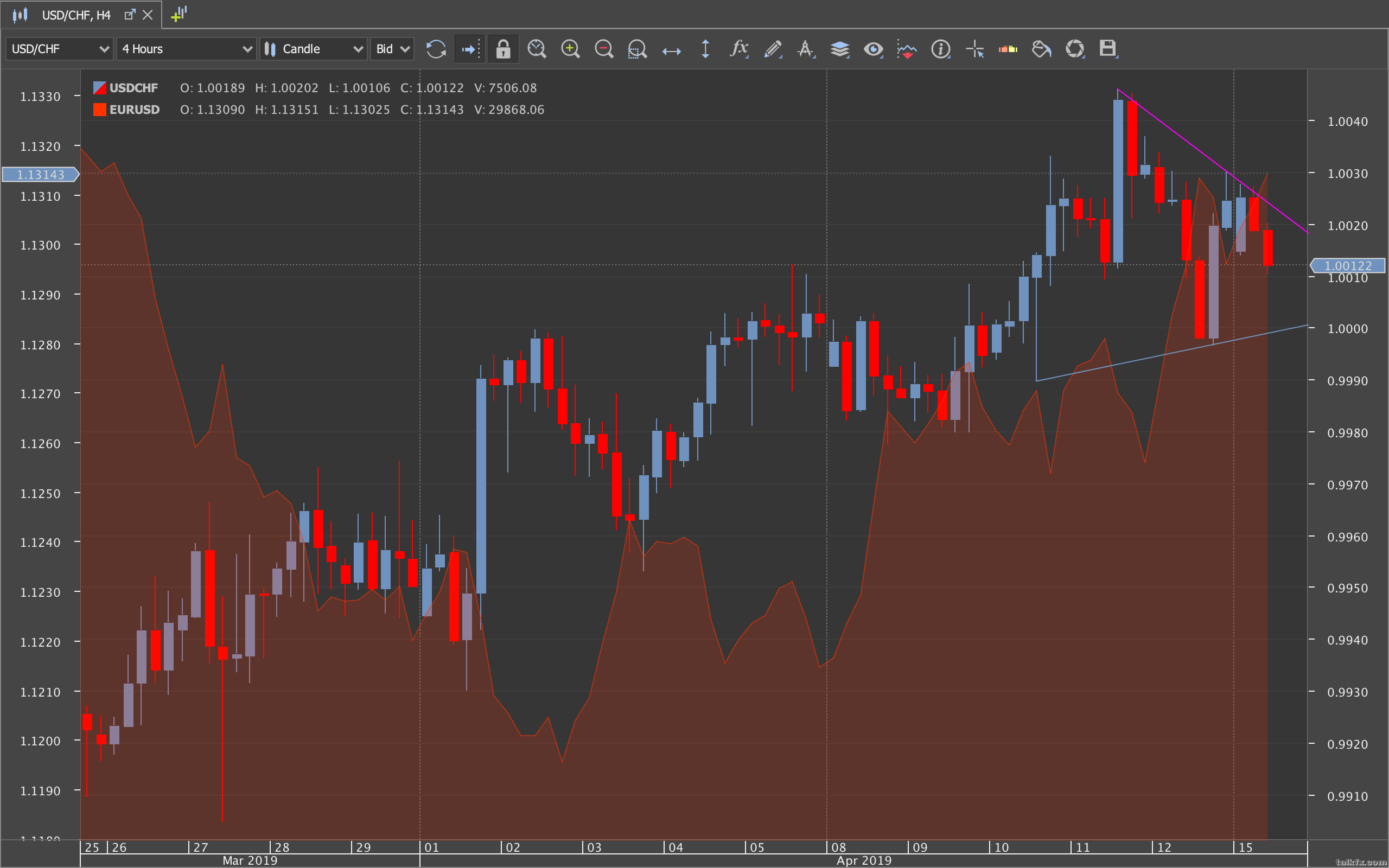Click the floppy disk save icon
This screenshot has width=1389, height=868.
tap(1108, 49)
